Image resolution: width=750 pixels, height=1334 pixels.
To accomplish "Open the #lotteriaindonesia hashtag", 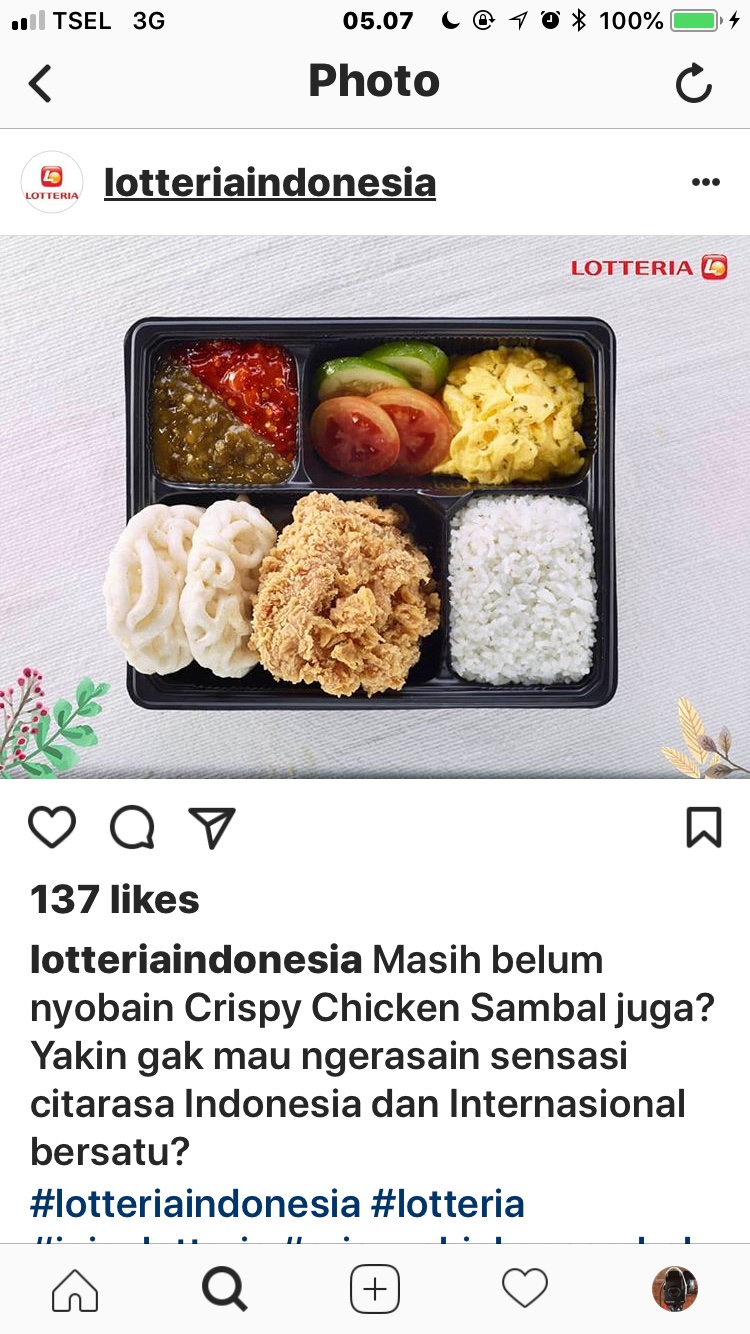I will (x=195, y=1203).
